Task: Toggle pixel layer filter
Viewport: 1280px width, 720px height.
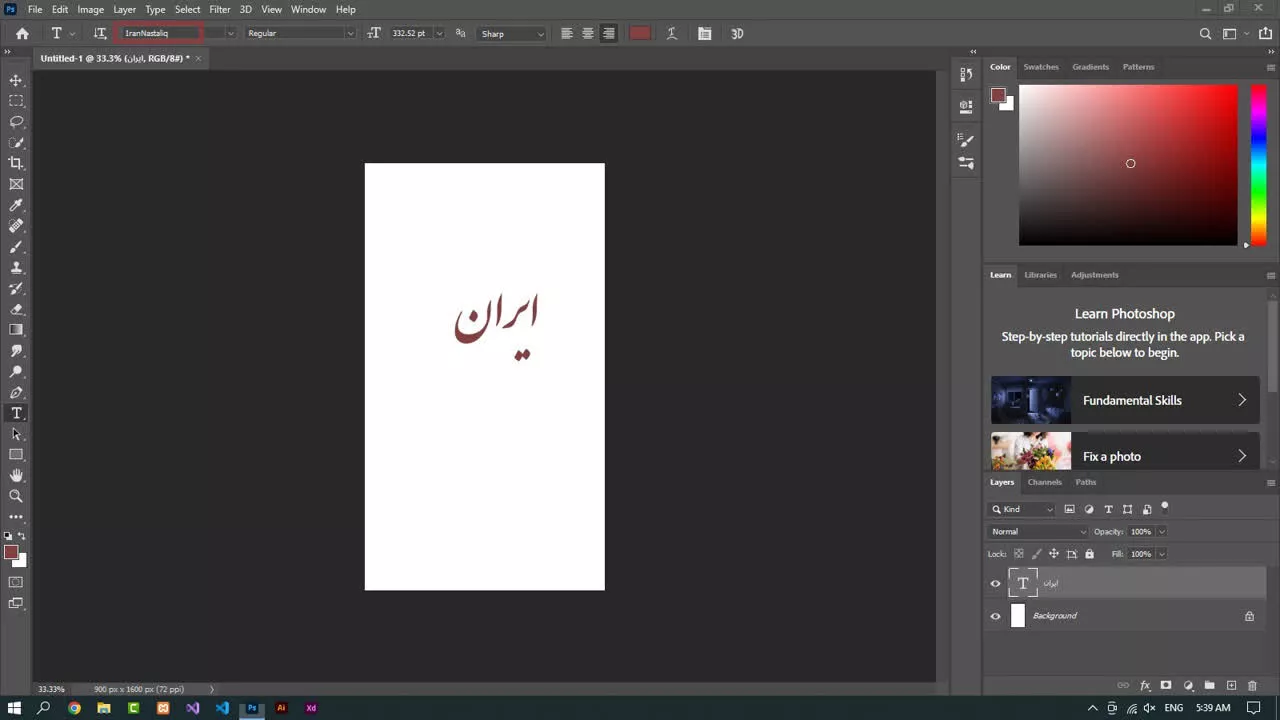Action: tap(1069, 509)
